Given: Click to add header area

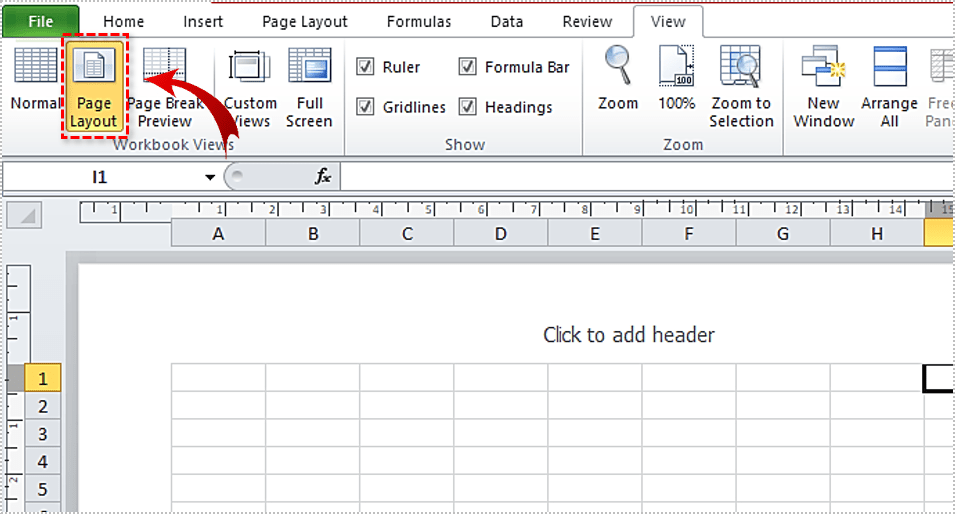Looking at the screenshot, I should [x=628, y=335].
